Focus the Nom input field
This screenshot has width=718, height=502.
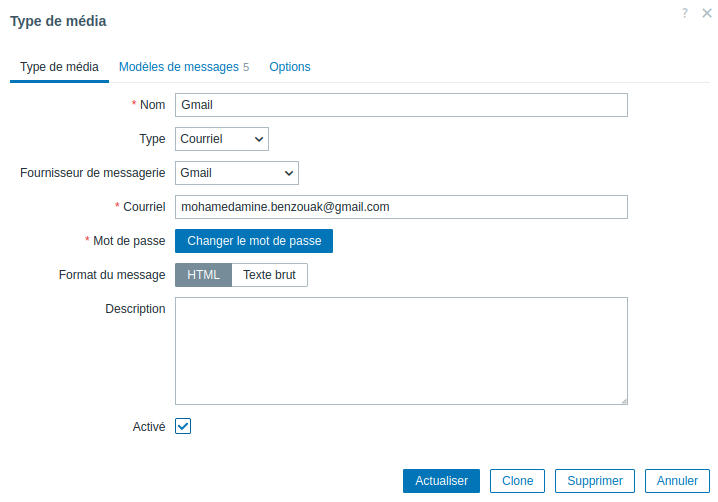(401, 105)
